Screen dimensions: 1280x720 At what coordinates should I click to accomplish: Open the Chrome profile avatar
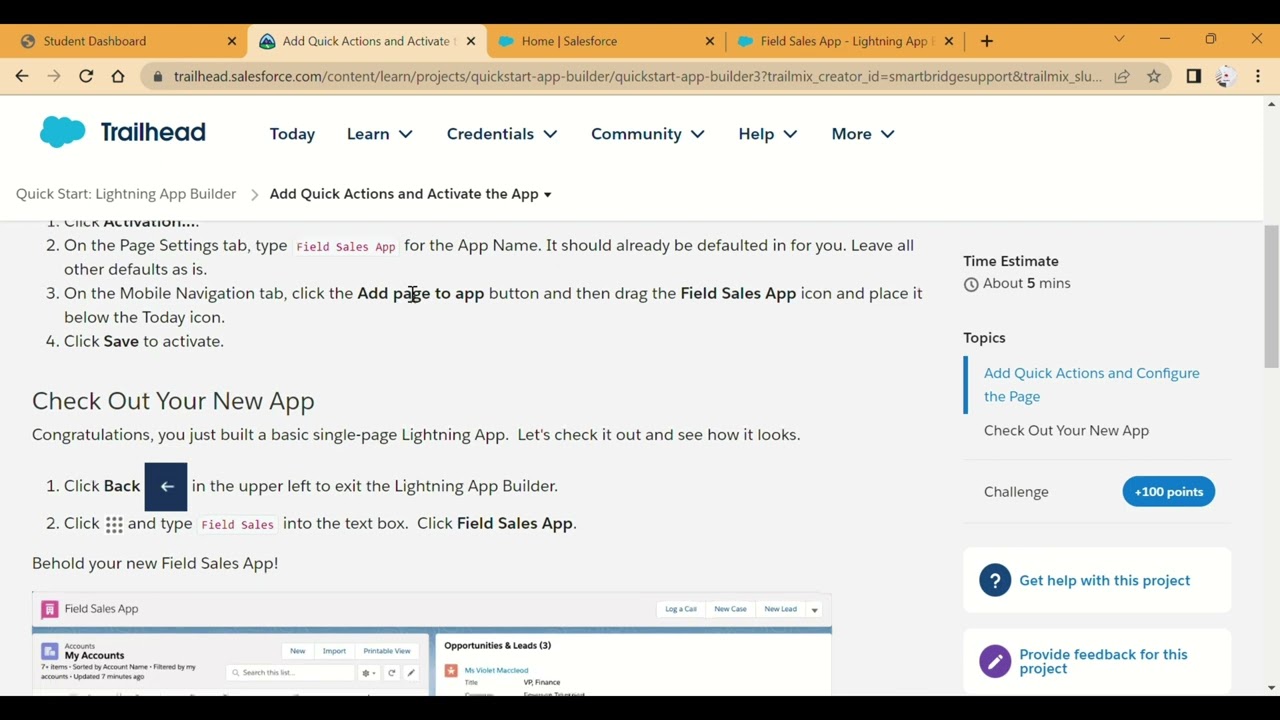1226,76
